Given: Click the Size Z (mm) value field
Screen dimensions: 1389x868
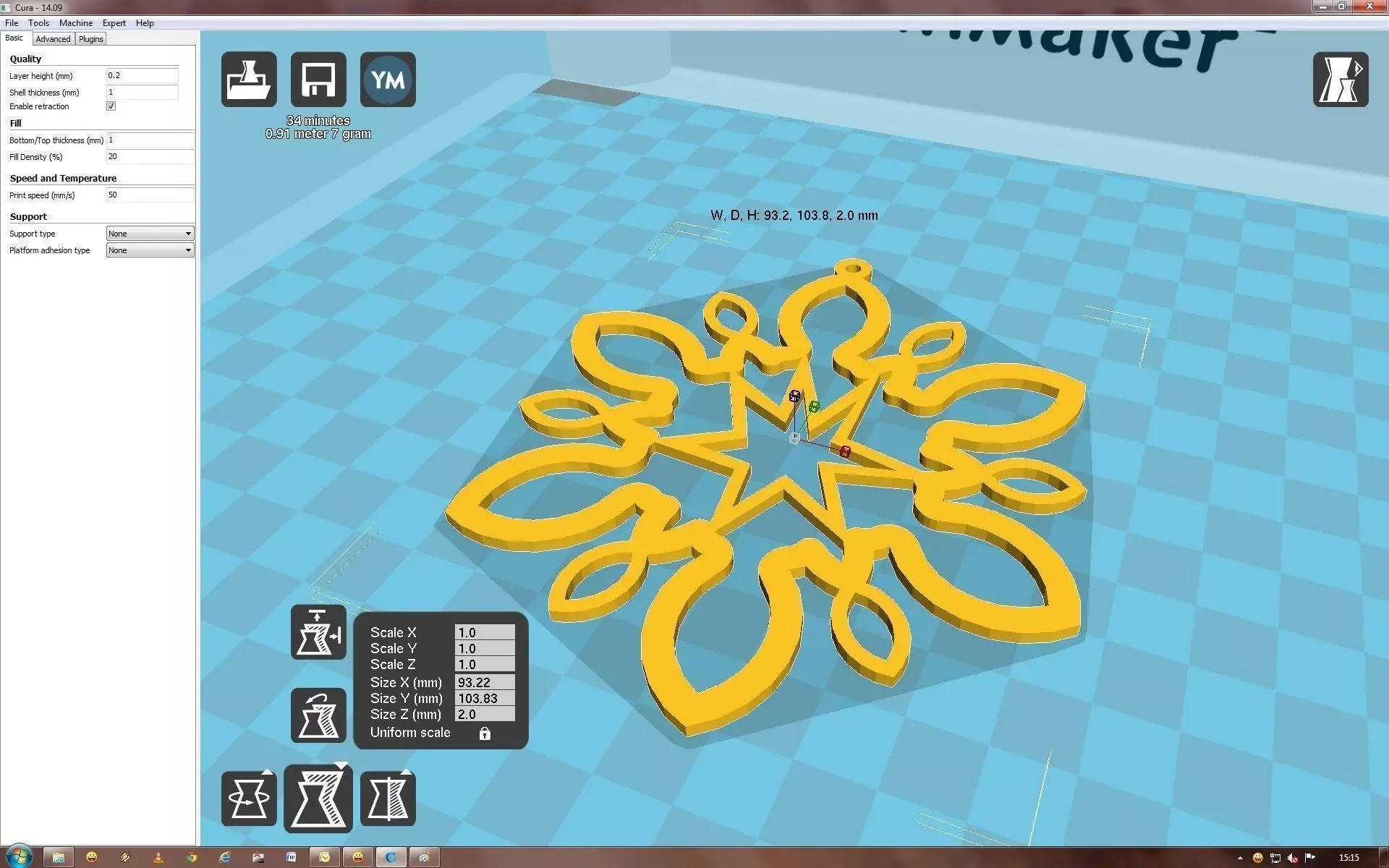Looking at the screenshot, I should coord(485,715).
